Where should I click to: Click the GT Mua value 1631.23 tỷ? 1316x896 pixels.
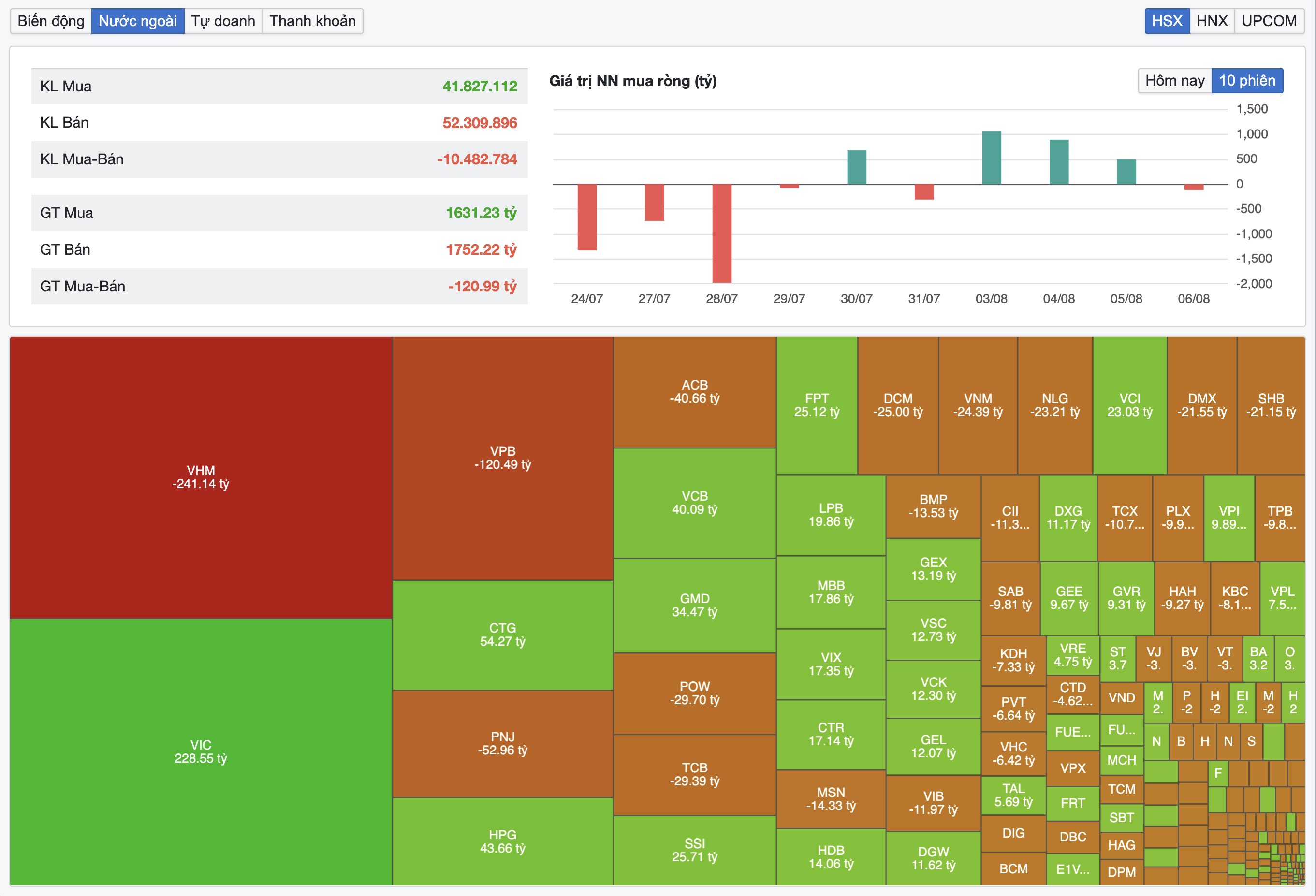pyautogui.click(x=481, y=213)
